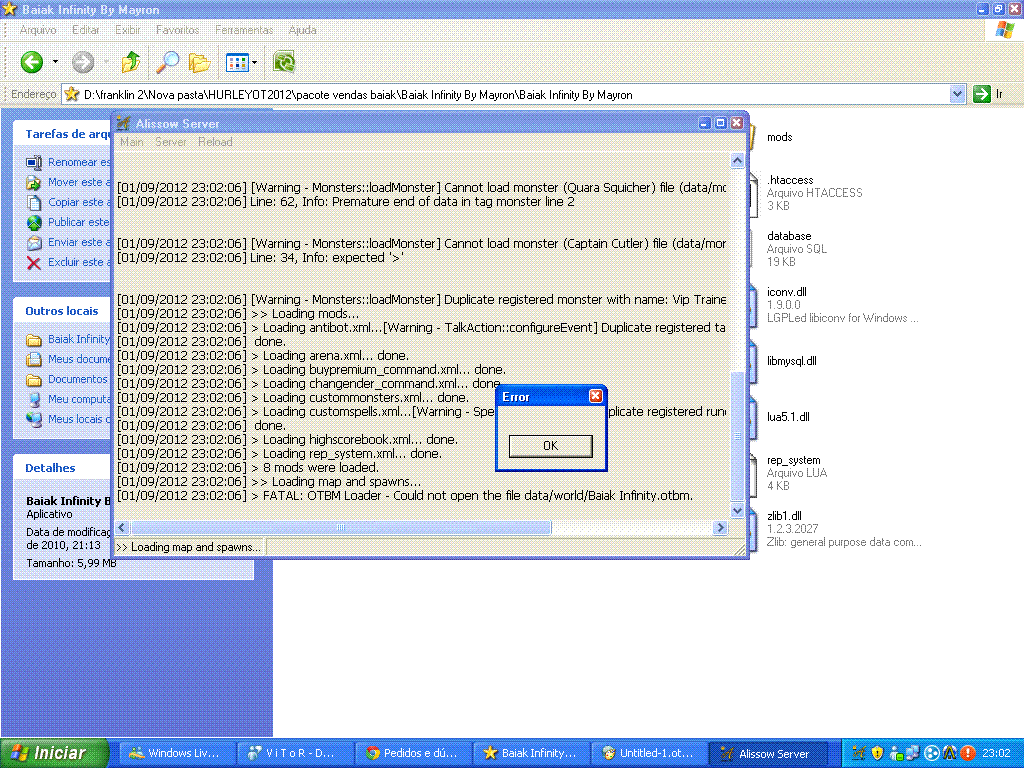The width and height of the screenshot is (1024, 768).
Task: Click the Alissow Server taskbar button
Action: [x=769, y=753]
